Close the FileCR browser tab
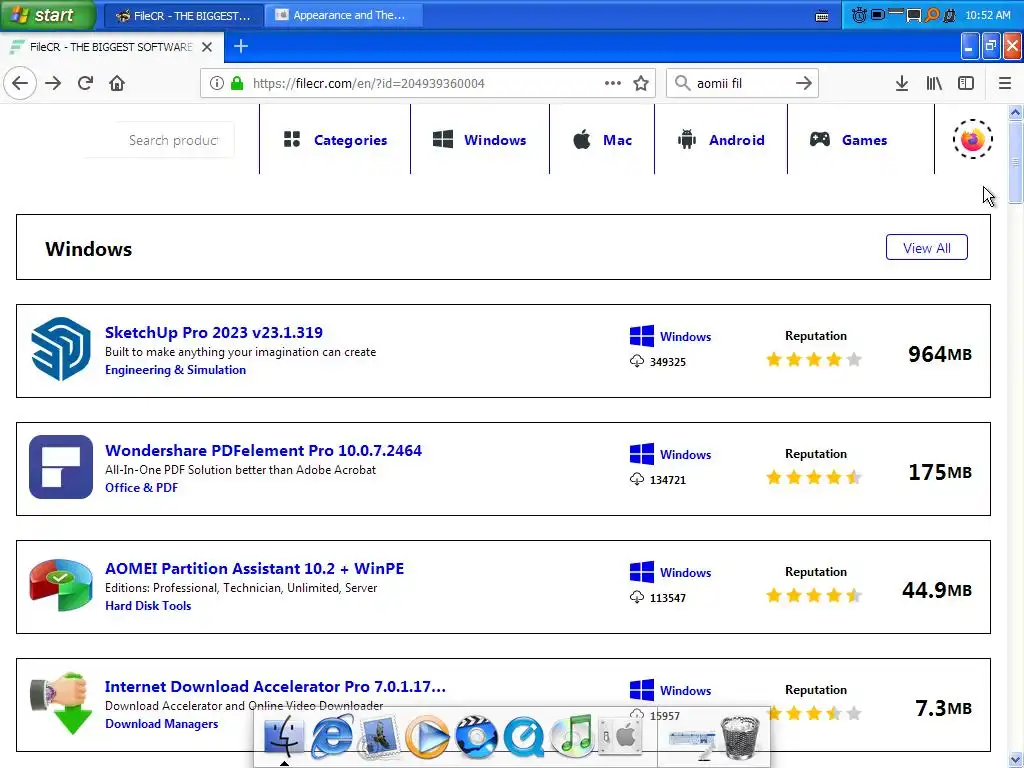1024x768 pixels. pos(207,47)
